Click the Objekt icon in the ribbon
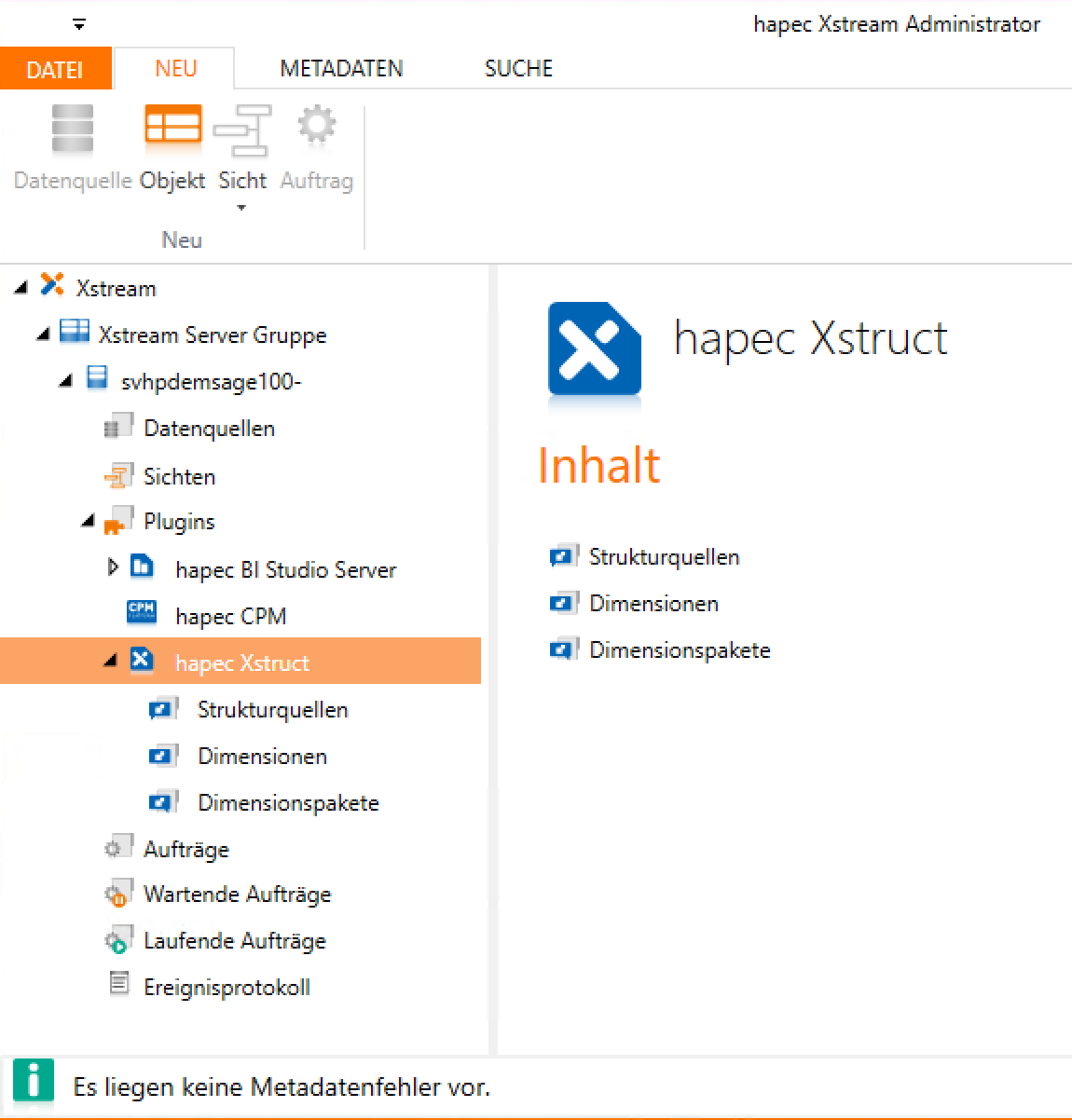Screen dimensions: 1072x1120 coord(172,128)
